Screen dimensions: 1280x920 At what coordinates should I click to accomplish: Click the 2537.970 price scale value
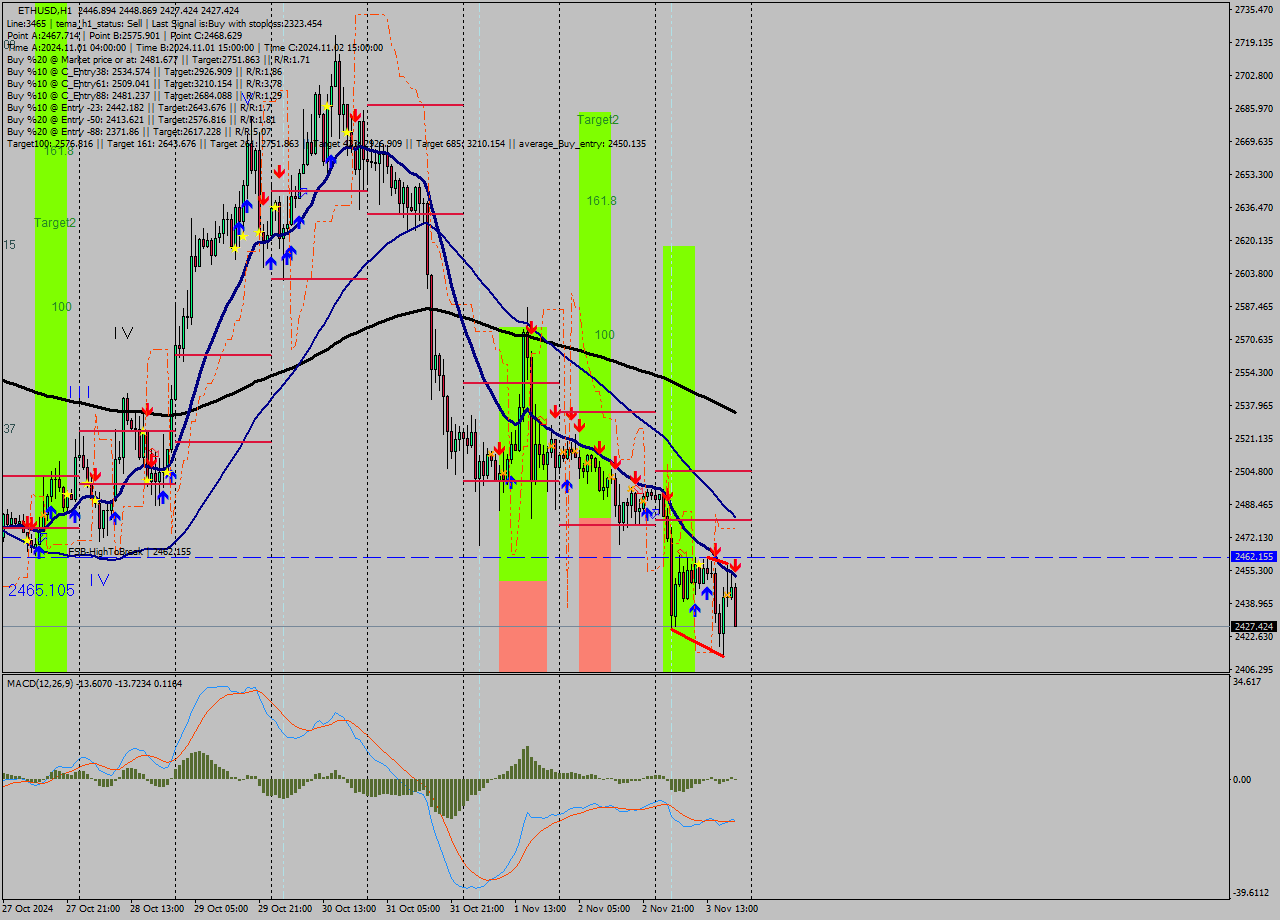1253,405
